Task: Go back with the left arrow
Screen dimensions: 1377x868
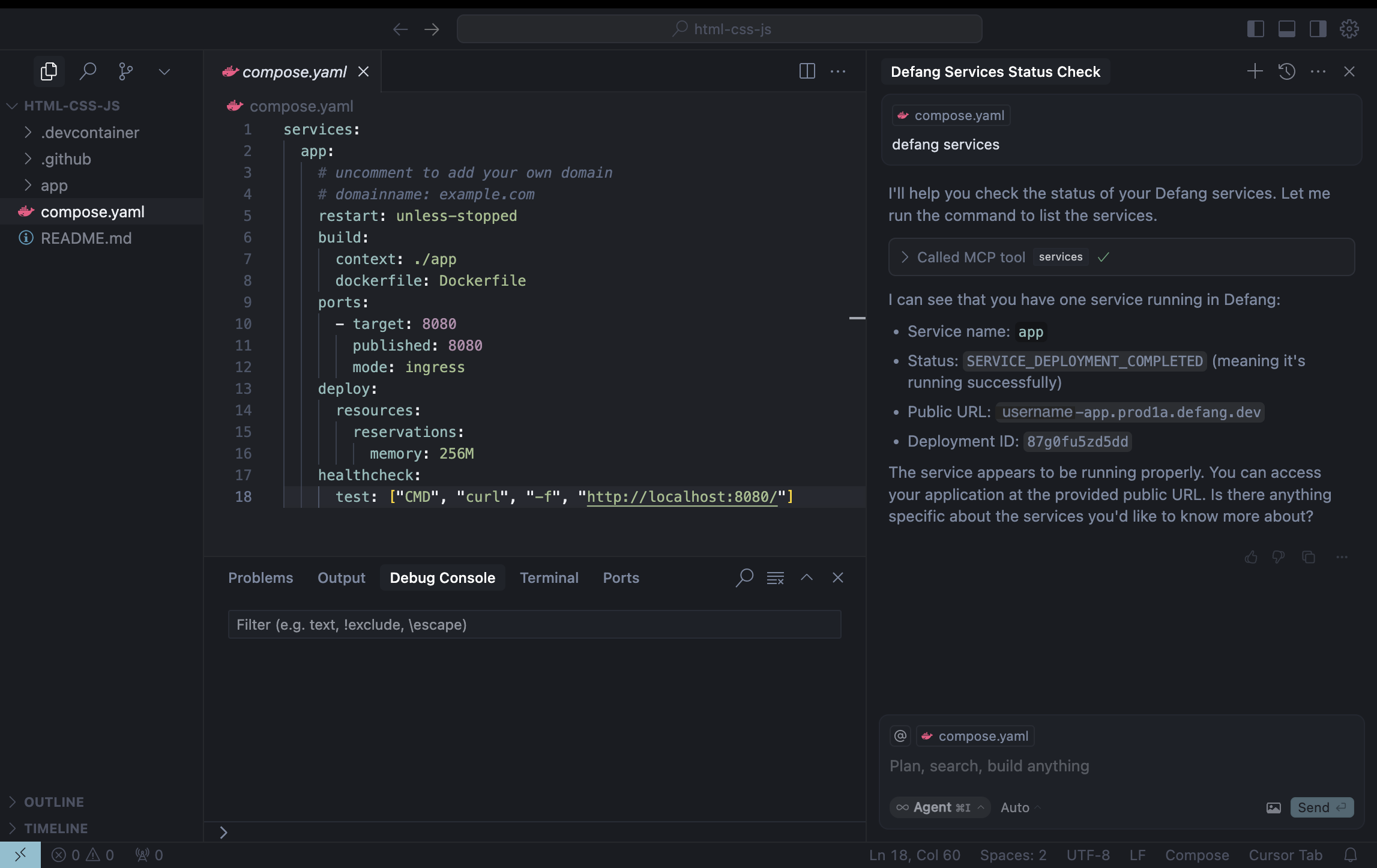Action: [400, 29]
